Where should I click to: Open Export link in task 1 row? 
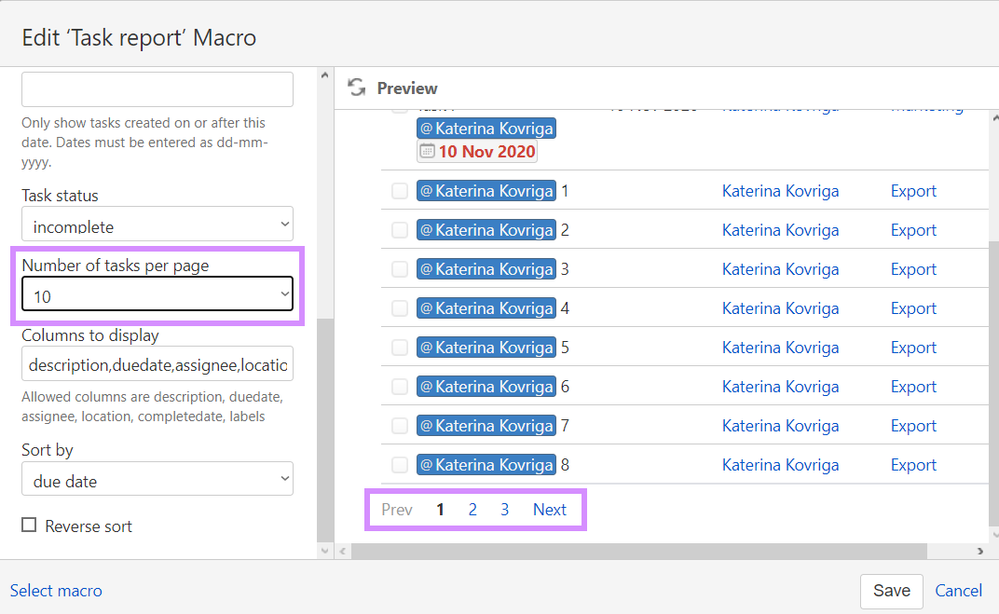coord(913,191)
